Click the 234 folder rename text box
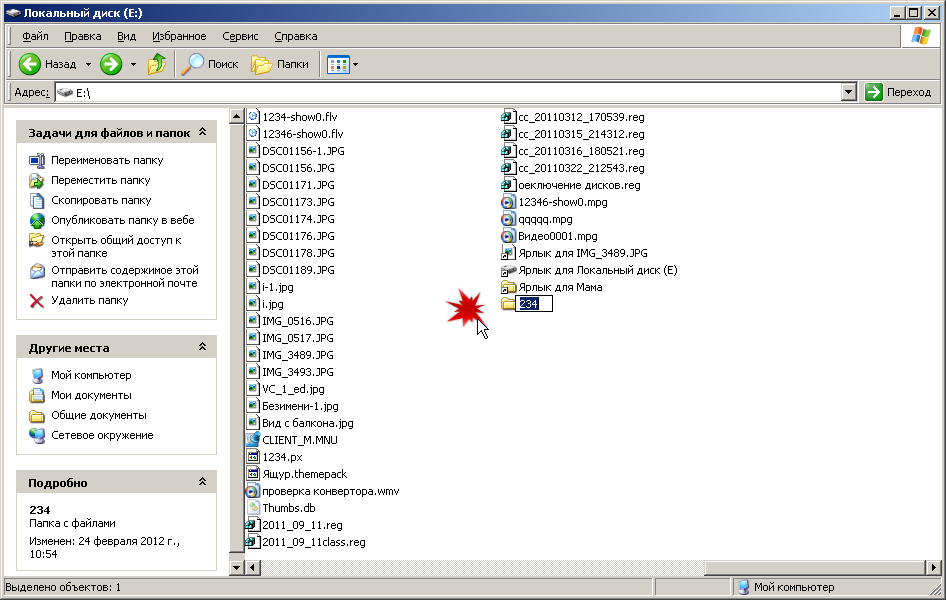The width and height of the screenshot is (946, 600). pyautogui.click(x=535, y=304)
